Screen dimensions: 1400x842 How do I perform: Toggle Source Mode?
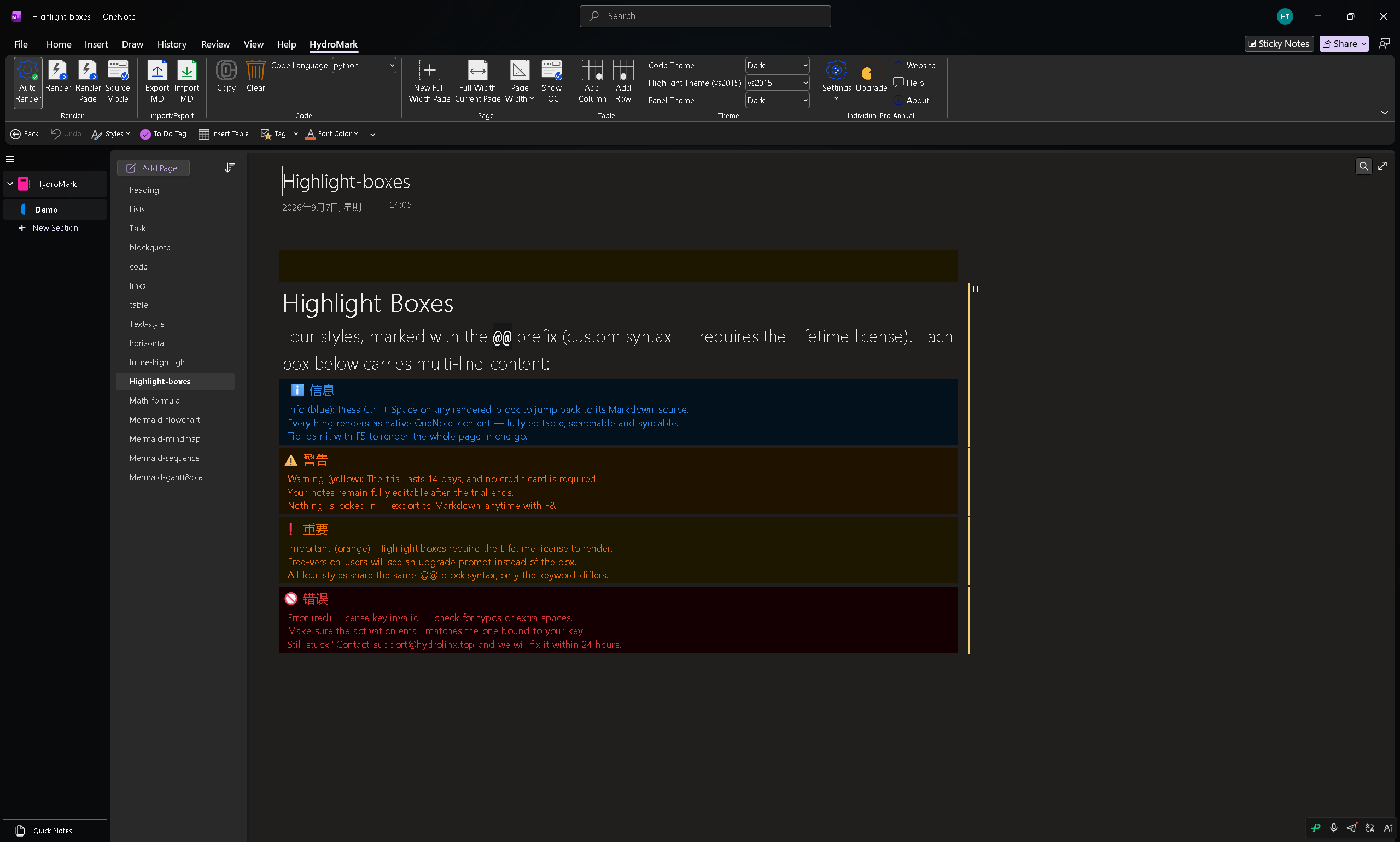click(118, 81)
